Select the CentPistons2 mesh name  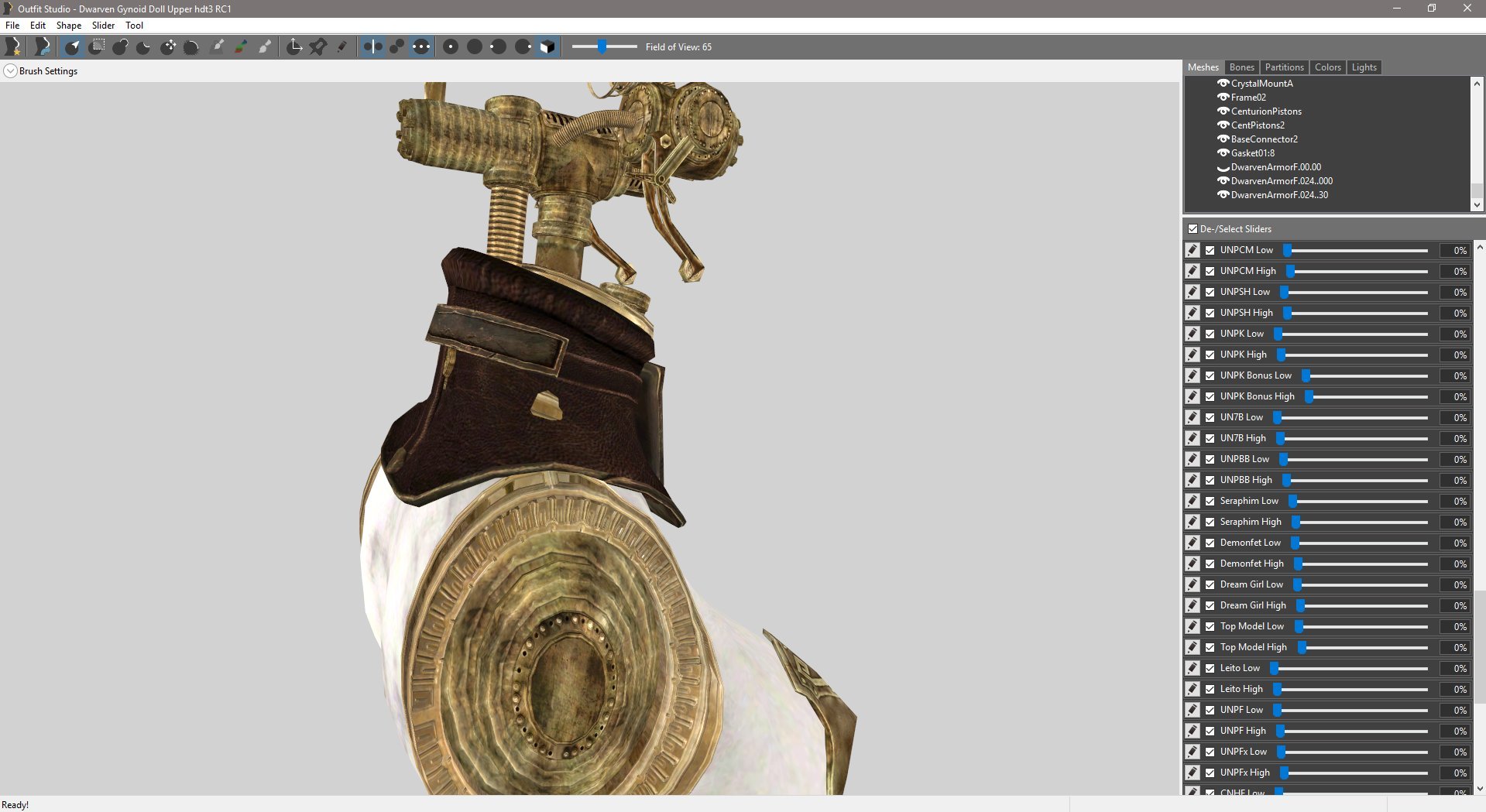pyautogui.click(x=1258, y=125)
